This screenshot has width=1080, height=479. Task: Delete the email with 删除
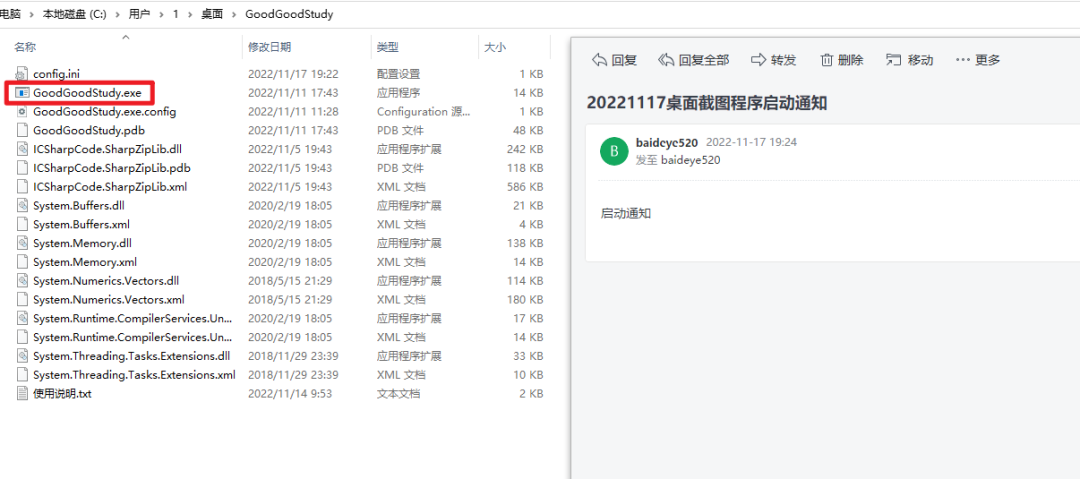point(842,60)
